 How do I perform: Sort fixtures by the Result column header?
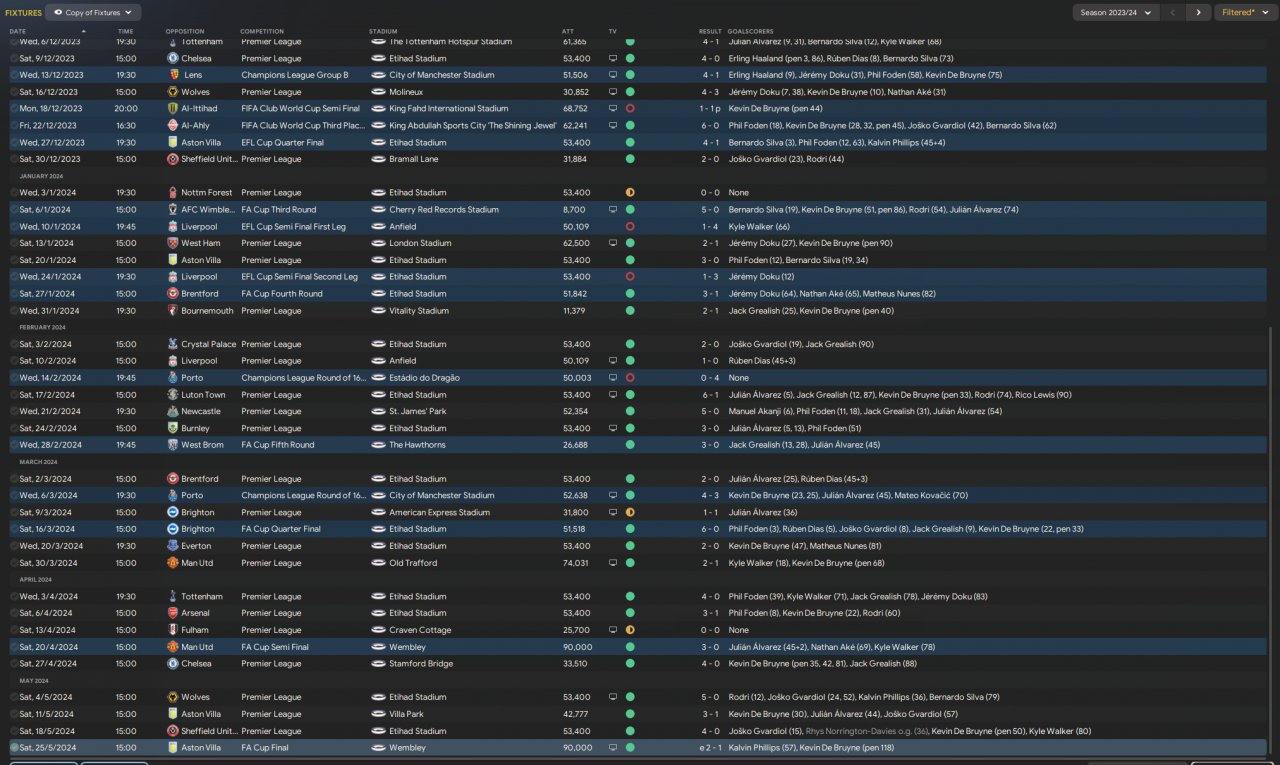click(710, 31)
